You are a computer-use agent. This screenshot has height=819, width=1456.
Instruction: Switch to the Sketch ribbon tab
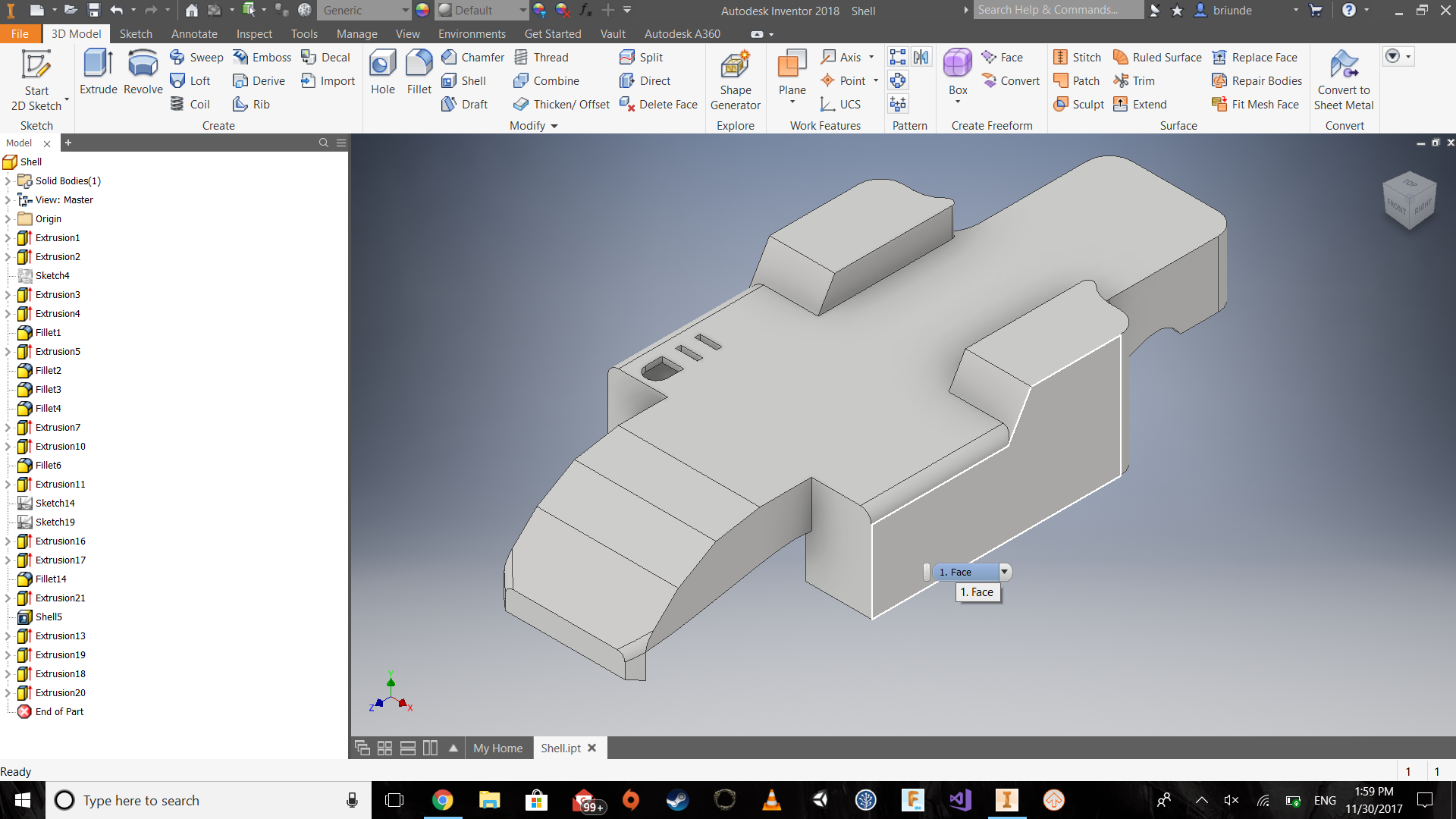pyautogui.click(x=136, y=33)
